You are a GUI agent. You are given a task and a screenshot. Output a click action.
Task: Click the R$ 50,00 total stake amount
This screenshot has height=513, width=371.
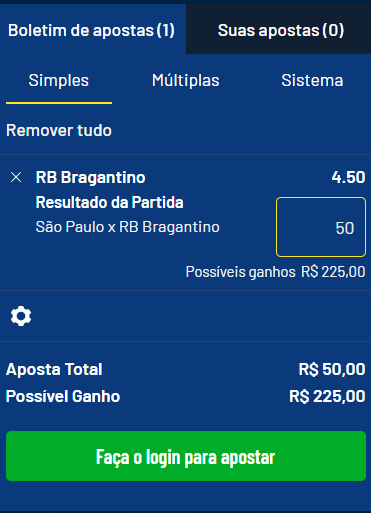coord(332,369)
